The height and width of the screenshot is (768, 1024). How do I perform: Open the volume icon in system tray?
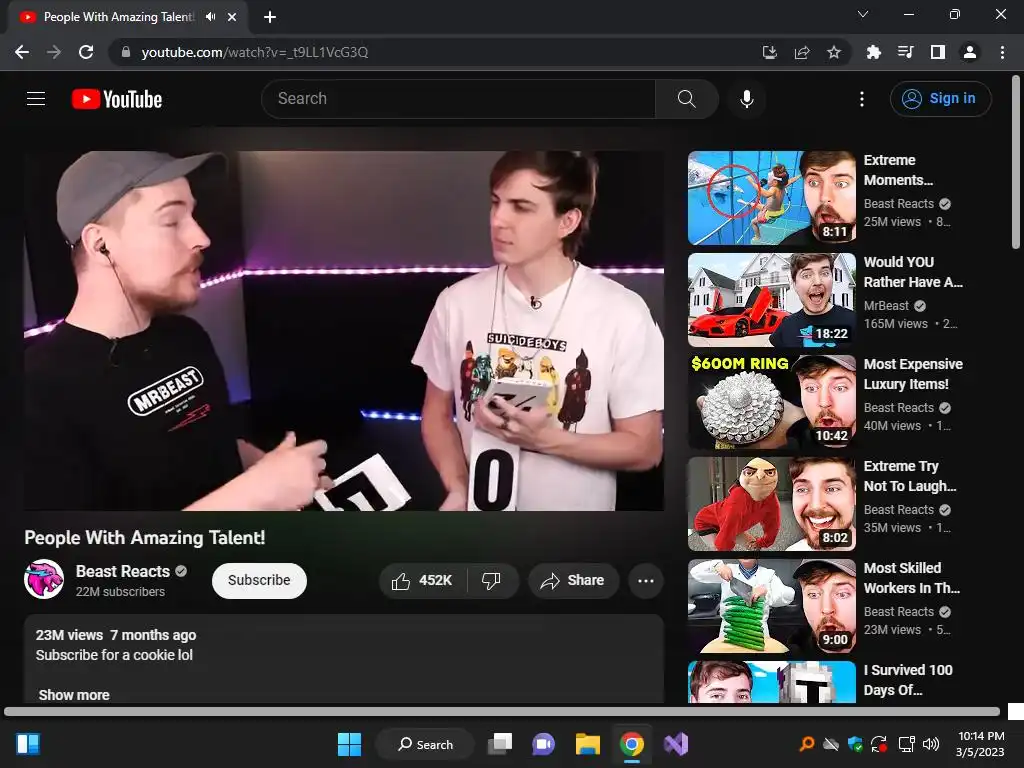coord(931,744)
